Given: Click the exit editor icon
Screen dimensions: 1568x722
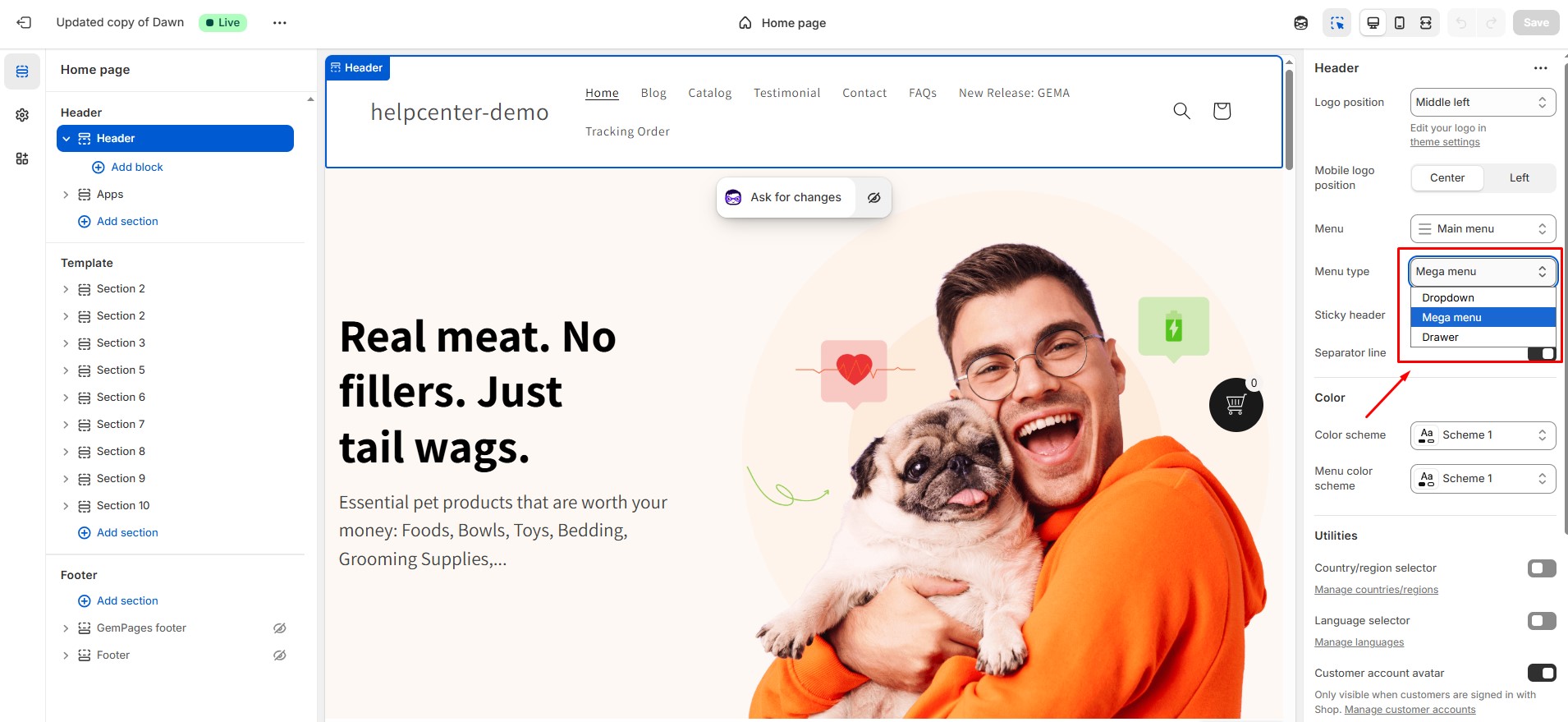Looking at the screenshot, I should point(24,23).
